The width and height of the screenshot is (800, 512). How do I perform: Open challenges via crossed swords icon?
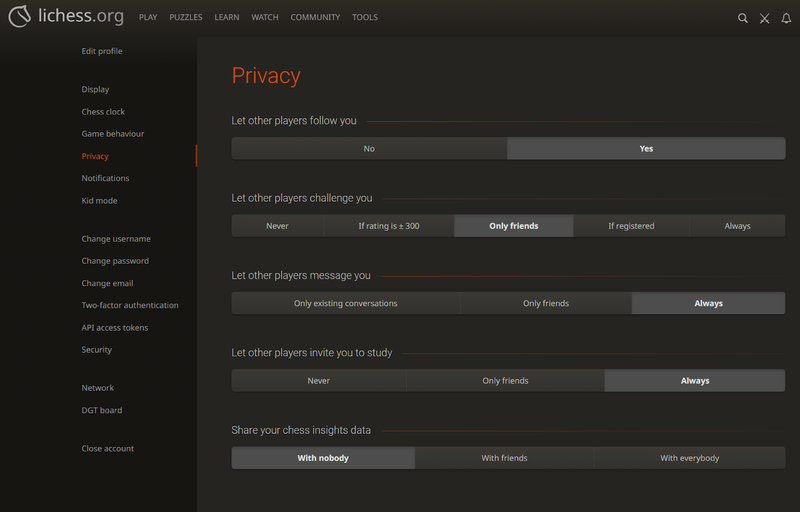tap(764, 18)
